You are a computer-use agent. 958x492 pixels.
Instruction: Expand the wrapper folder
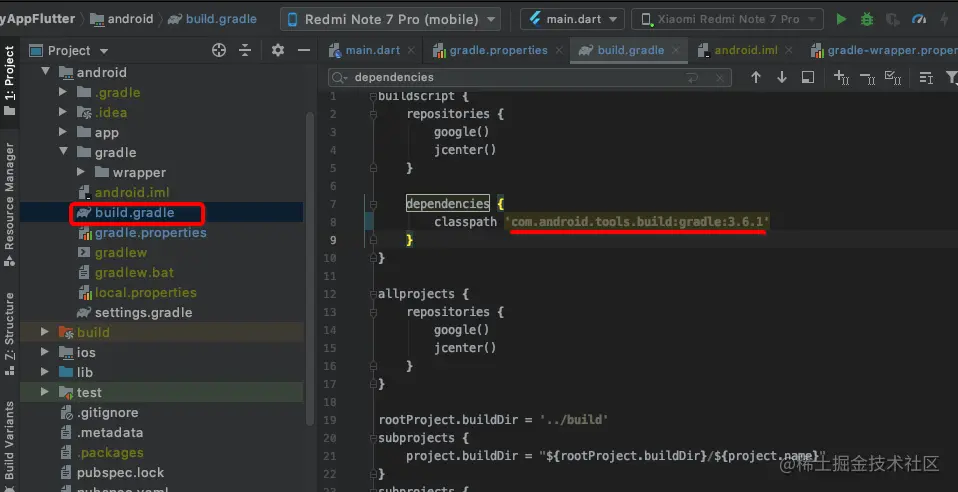[x=81, y=172]
